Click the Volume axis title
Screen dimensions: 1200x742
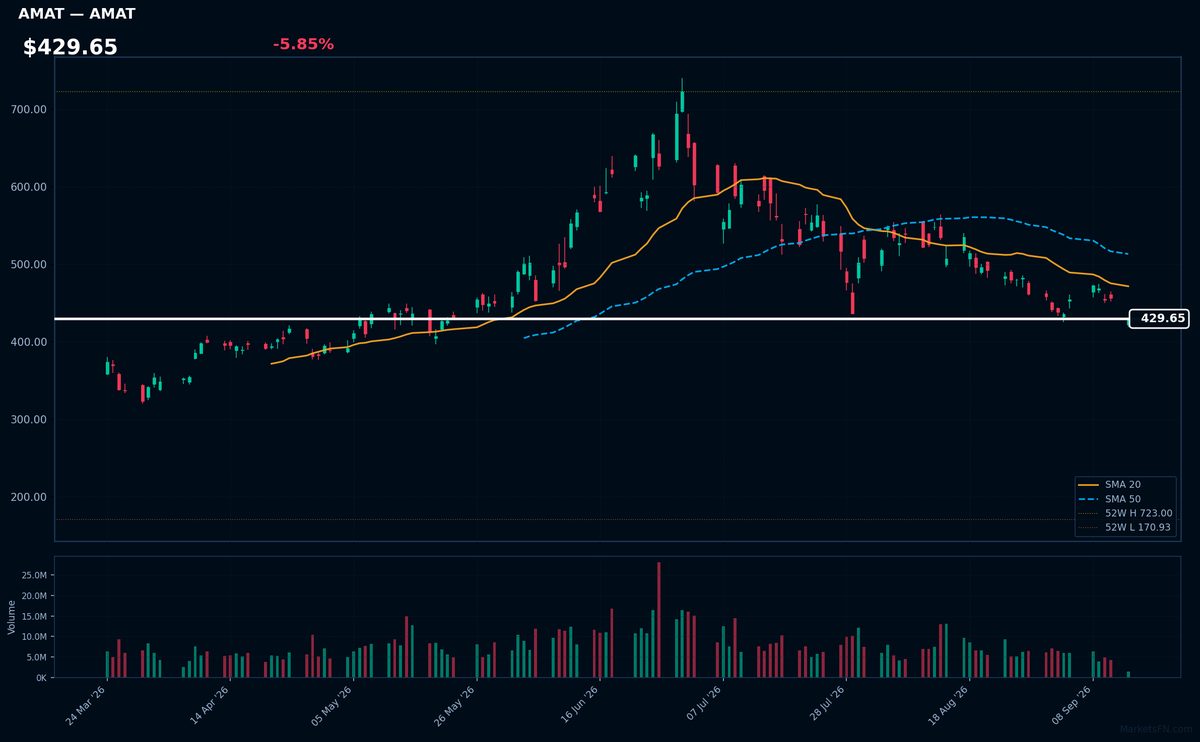12,617
